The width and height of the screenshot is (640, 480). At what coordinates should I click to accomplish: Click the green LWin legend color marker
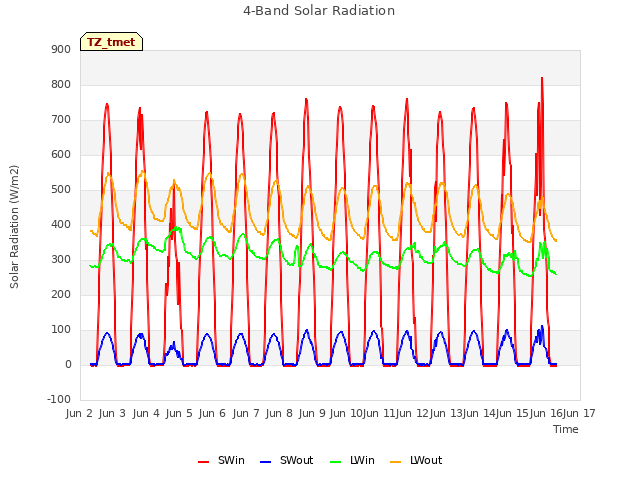tap(335, 462)
